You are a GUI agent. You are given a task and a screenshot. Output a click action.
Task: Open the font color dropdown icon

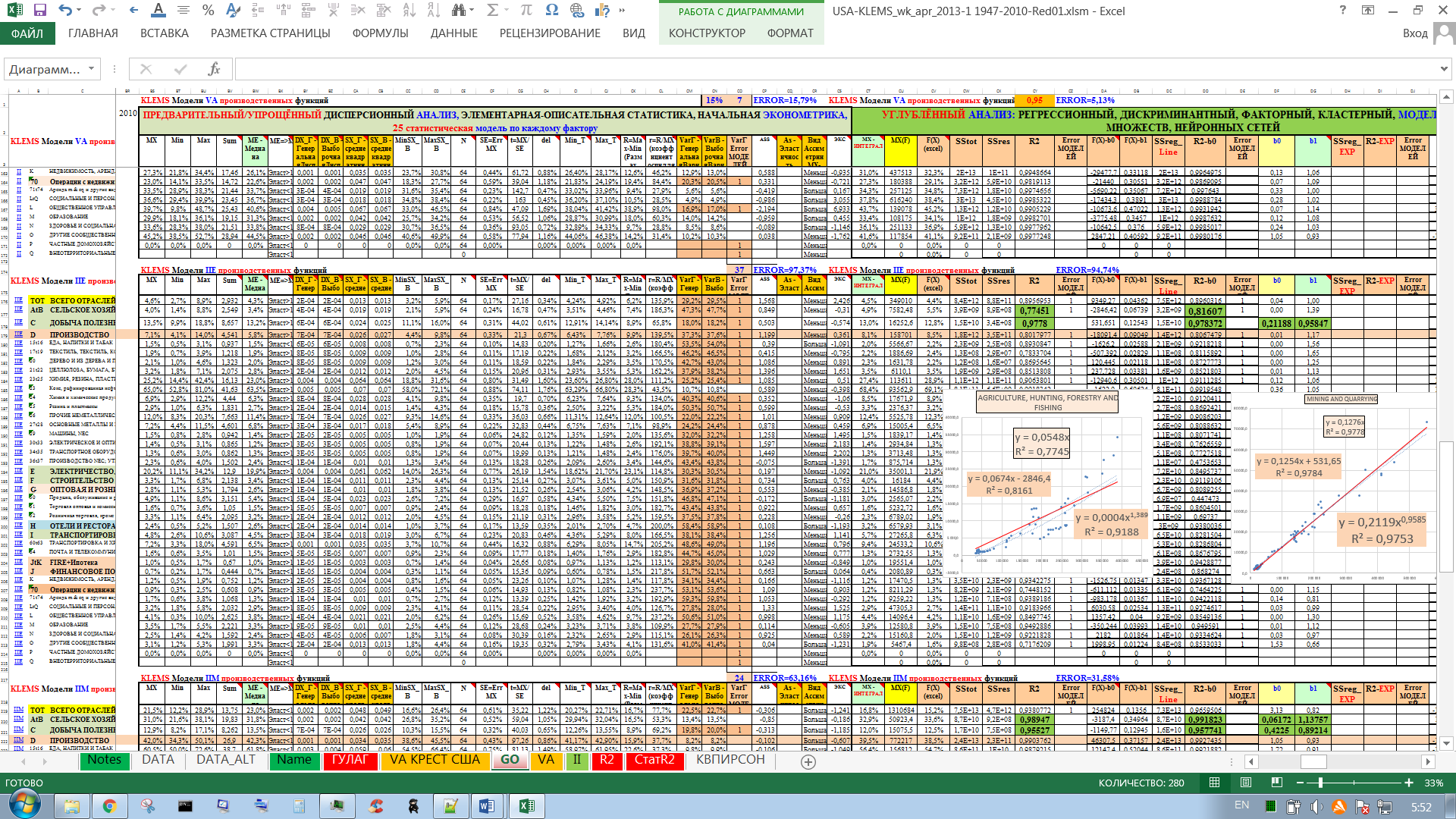pos(158,11)
